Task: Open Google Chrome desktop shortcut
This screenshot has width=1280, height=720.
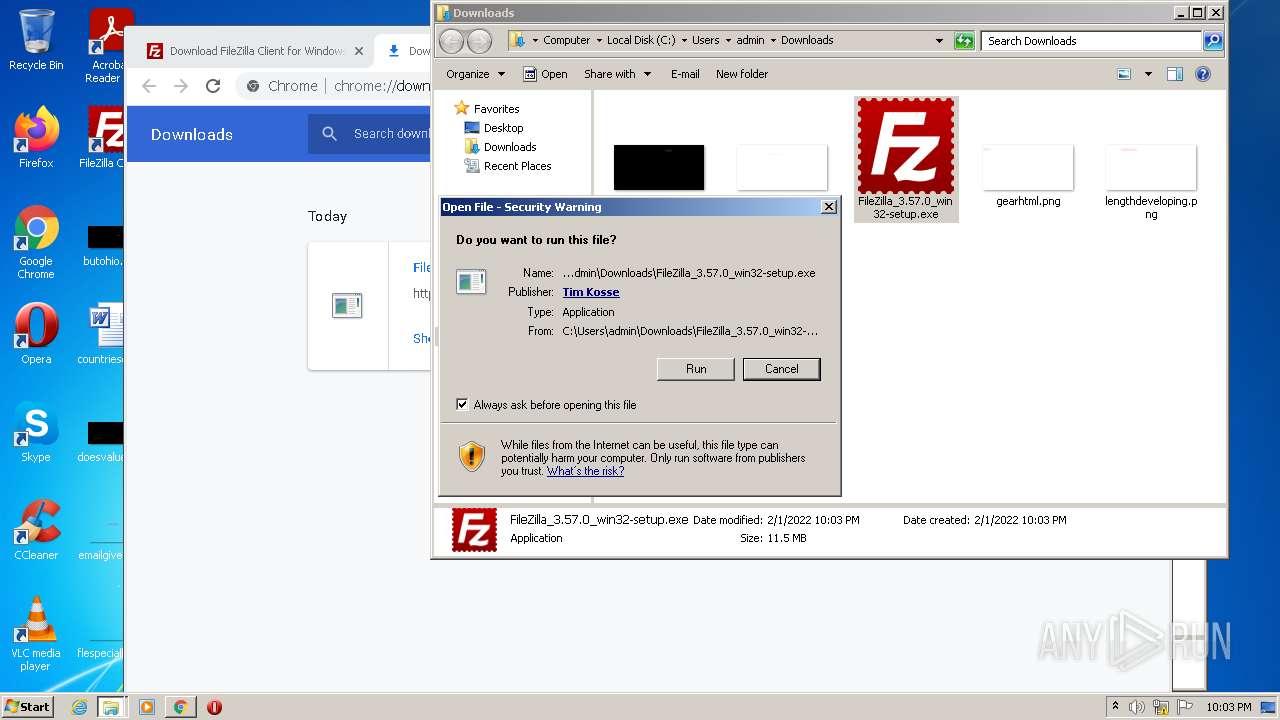Action: (36, 242)
